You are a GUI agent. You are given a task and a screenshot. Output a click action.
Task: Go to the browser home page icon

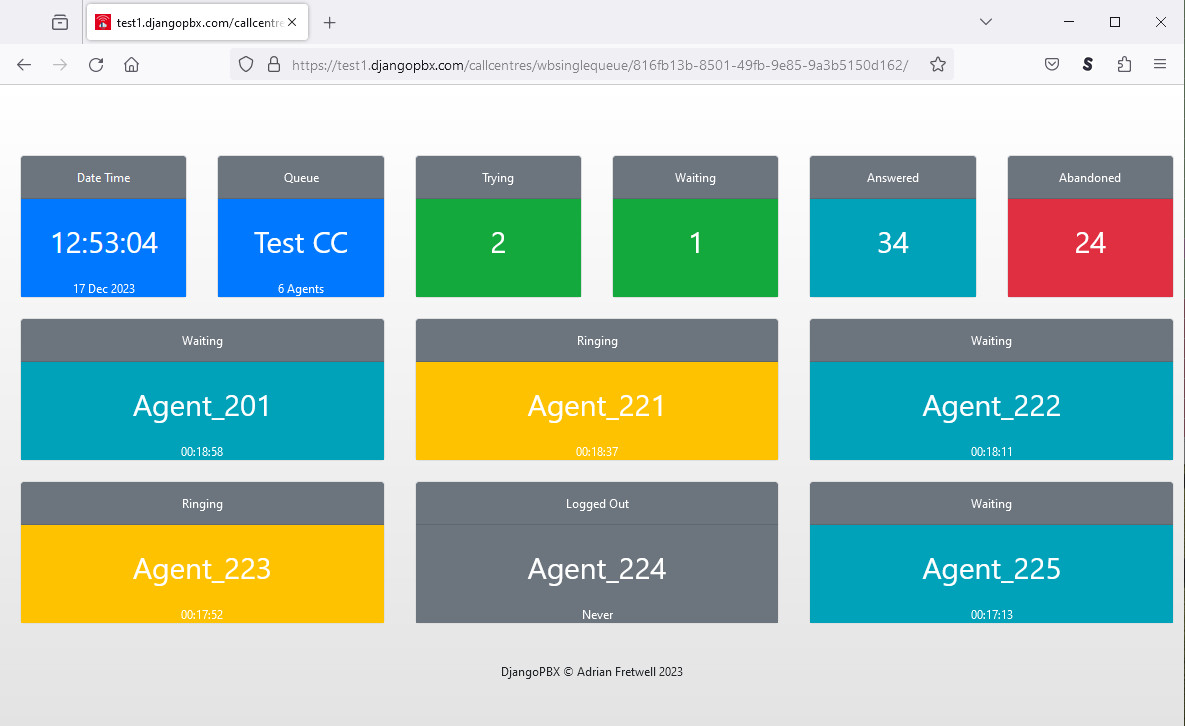tap(131, 64)
